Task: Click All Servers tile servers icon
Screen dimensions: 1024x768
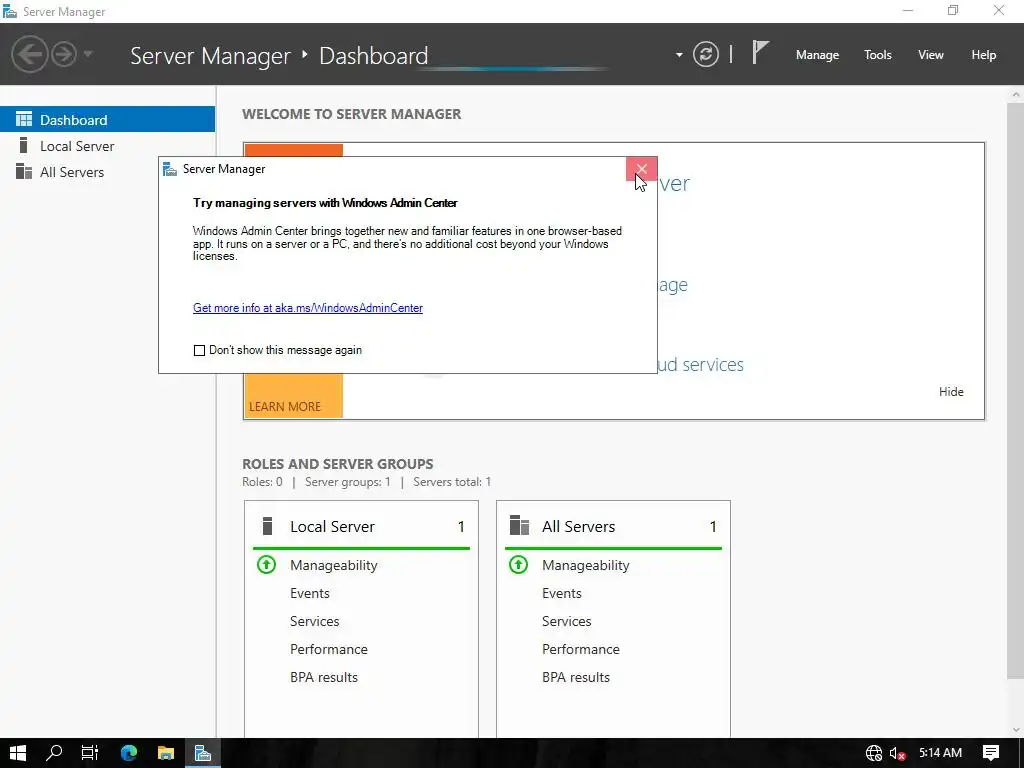Action: pos(519,525)
